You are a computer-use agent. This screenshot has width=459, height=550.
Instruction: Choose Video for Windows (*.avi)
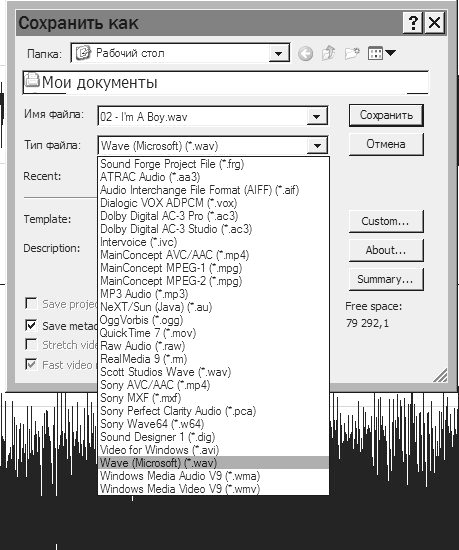point(213,450)
